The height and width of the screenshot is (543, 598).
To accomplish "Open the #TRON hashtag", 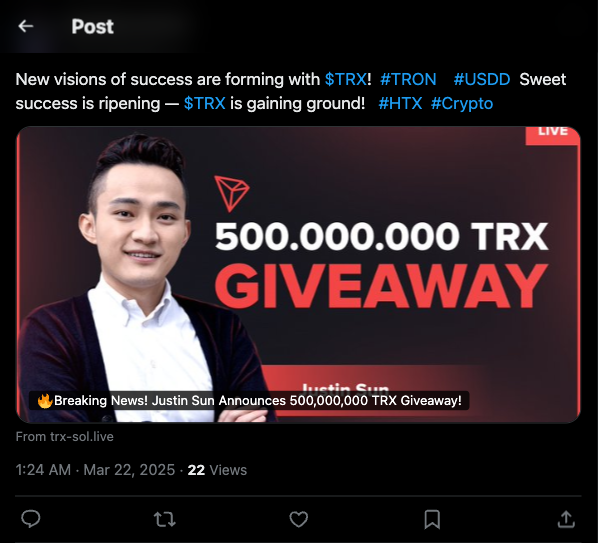I will (408, 79).
